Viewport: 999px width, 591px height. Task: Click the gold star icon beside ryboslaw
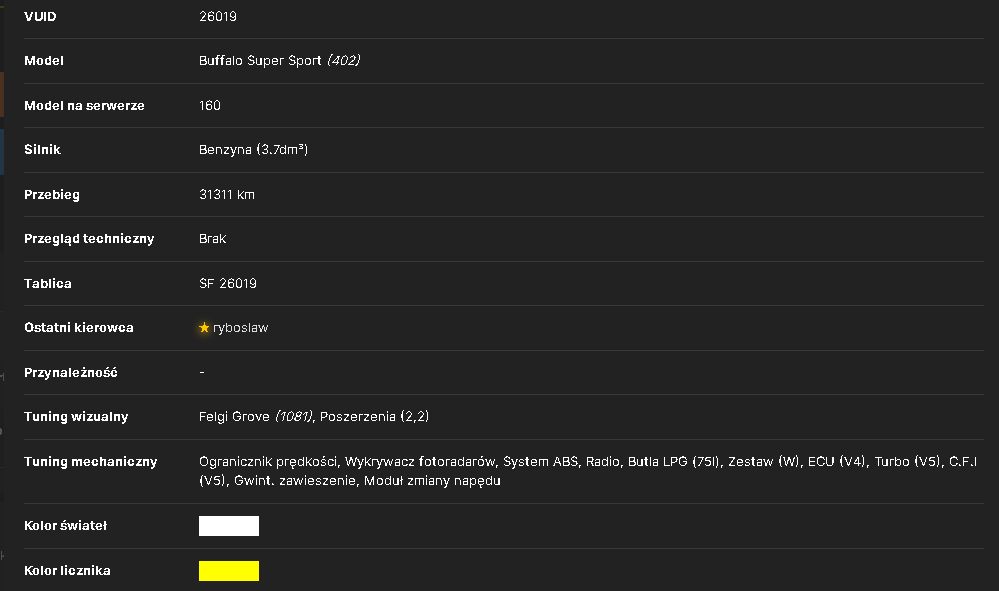point(204,327)
